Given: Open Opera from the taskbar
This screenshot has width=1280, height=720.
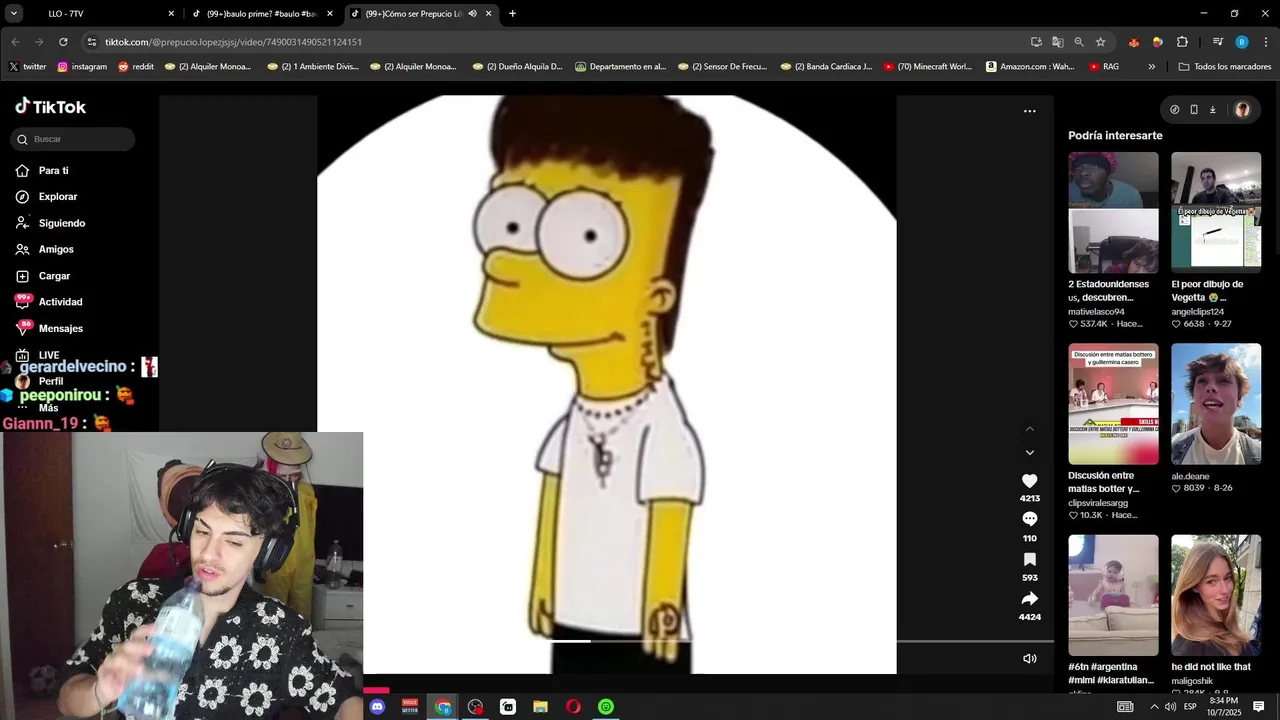Looking at the screenshot, I should click(573, 706).
